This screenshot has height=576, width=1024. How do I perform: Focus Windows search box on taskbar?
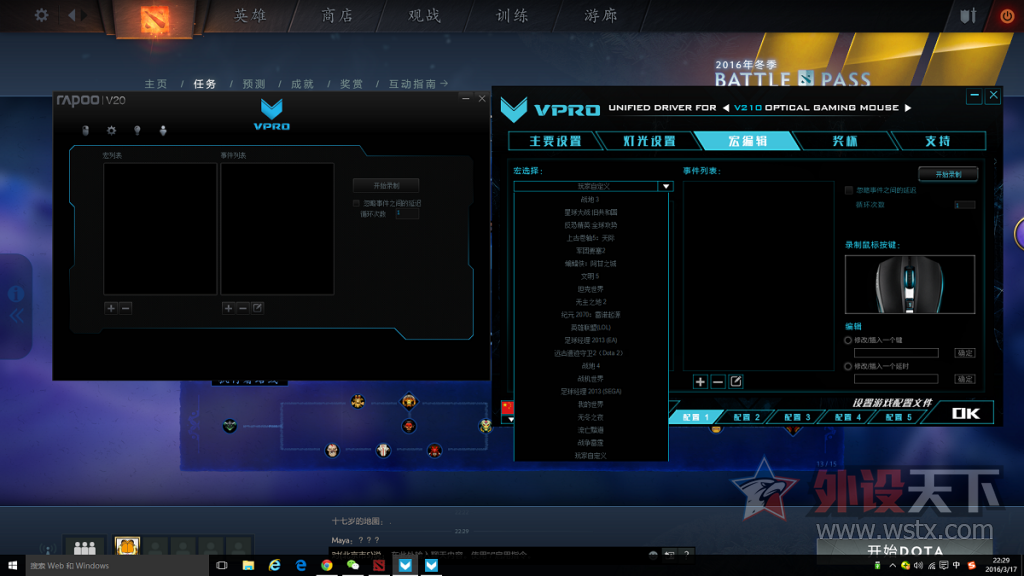pos(116,566)
